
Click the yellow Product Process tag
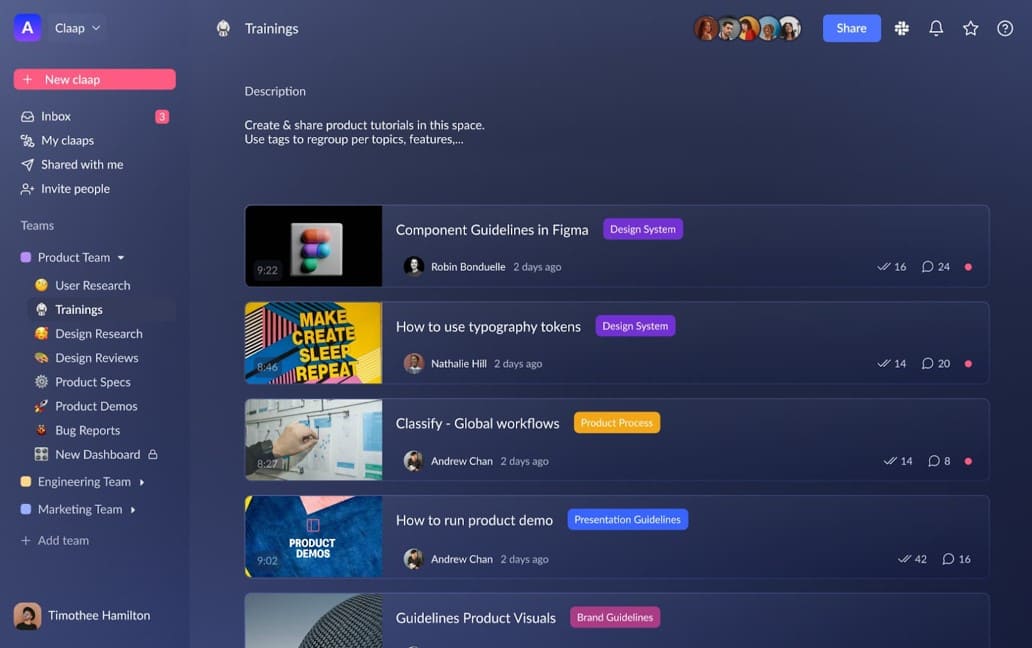coord(617,422)
